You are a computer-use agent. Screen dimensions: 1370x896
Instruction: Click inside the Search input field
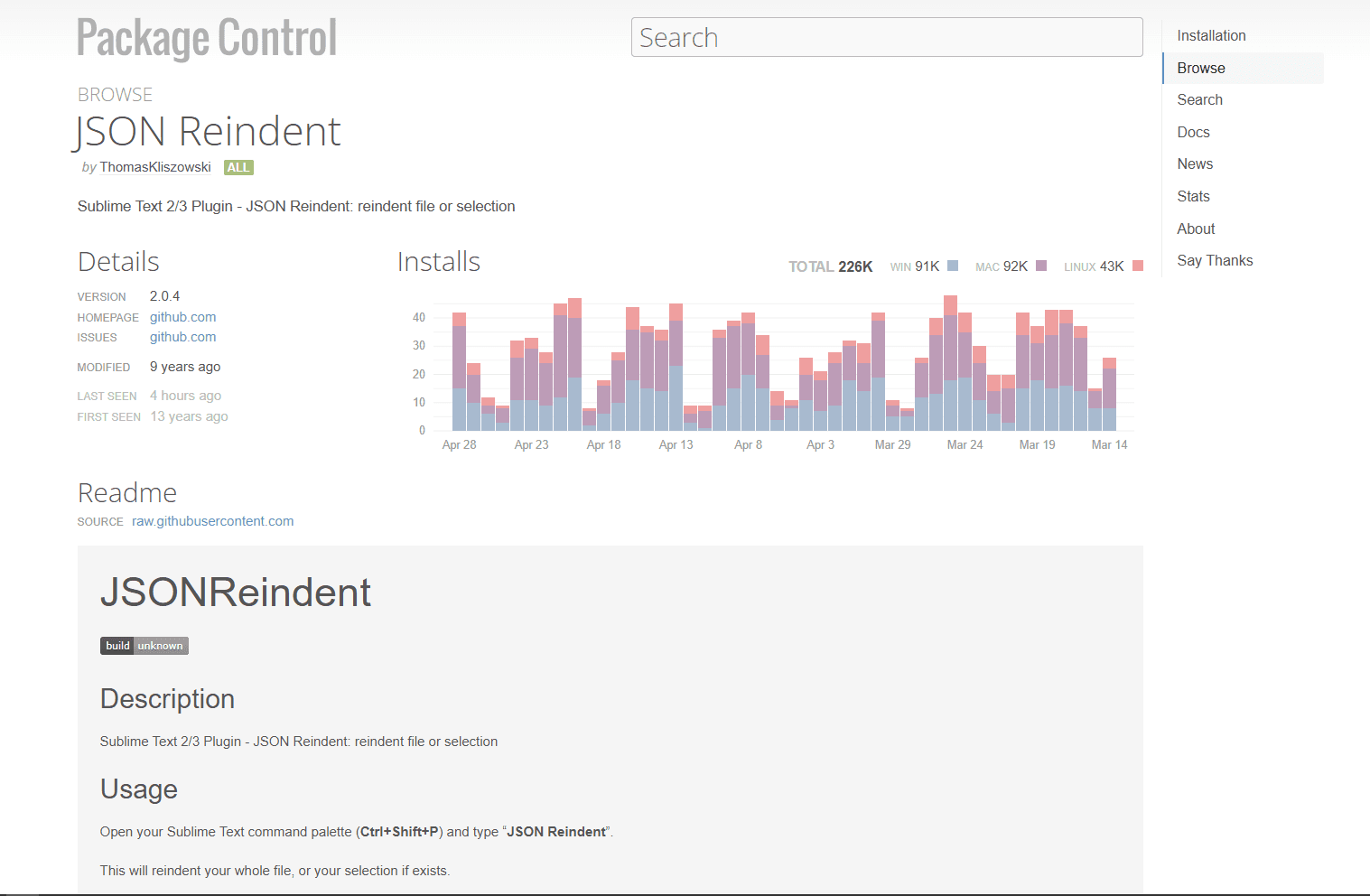pyautogui.click(x=886, y=37)
